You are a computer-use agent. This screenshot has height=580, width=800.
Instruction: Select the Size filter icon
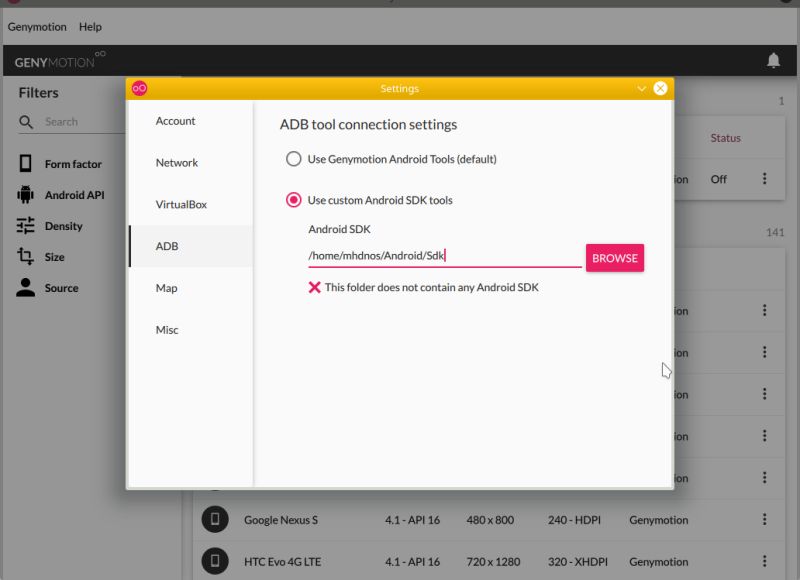pyautogui.click(x=26, y=257)
